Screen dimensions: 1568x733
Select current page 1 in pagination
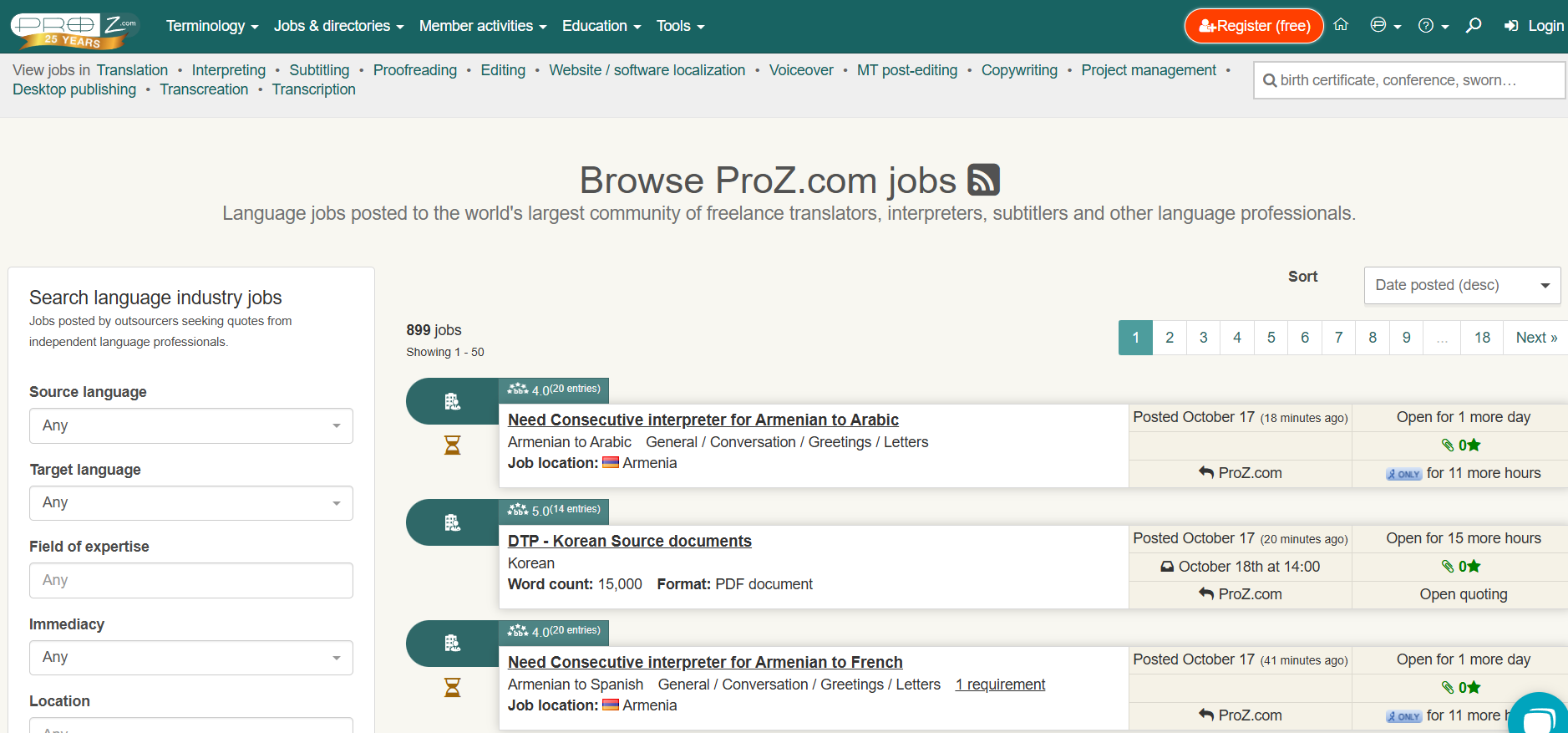[x=1135, y=338]
